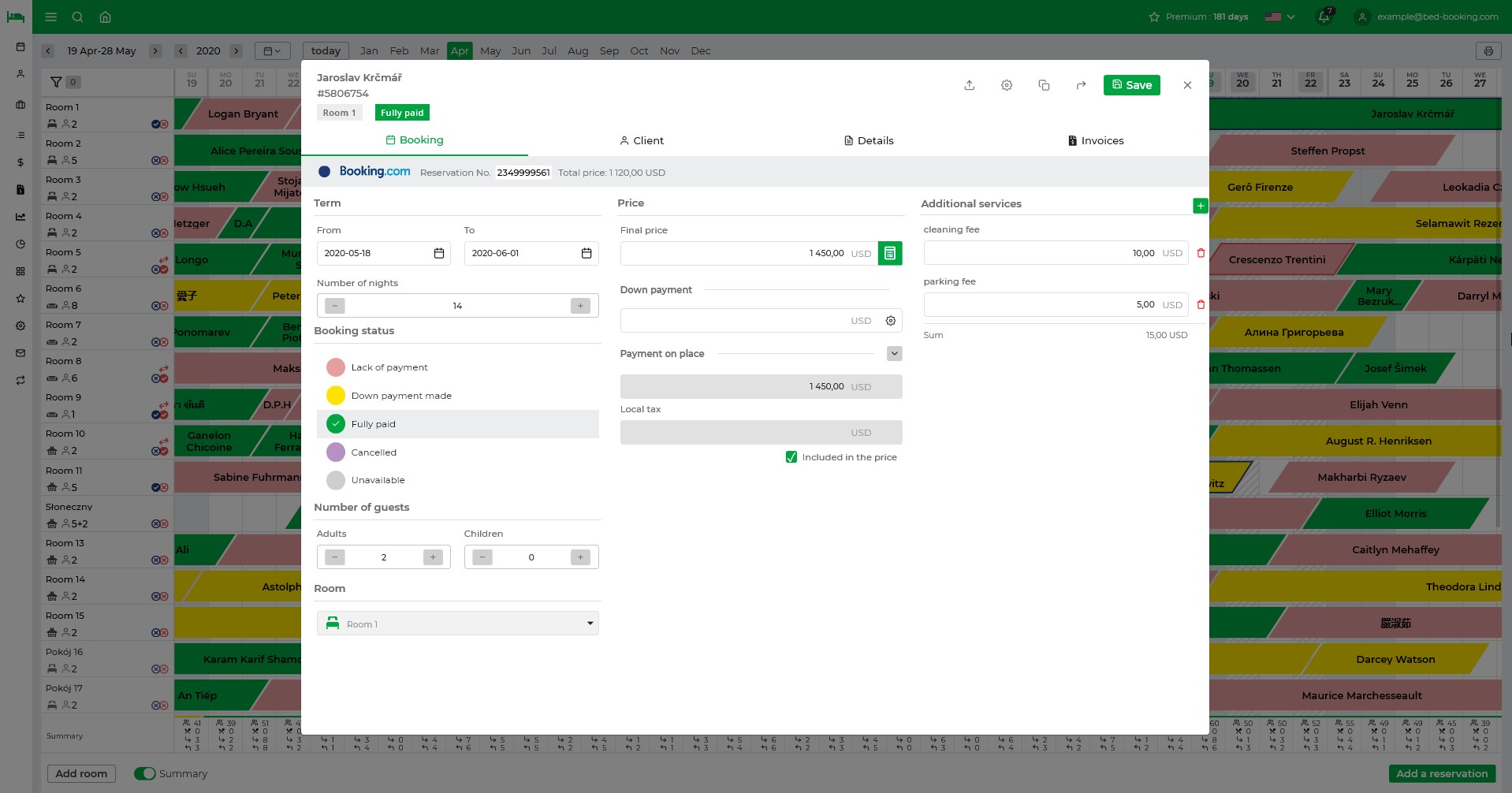This screenshot has height=793, width=1512.
Task: Open the user account email
Action: tap(1437, 17)
